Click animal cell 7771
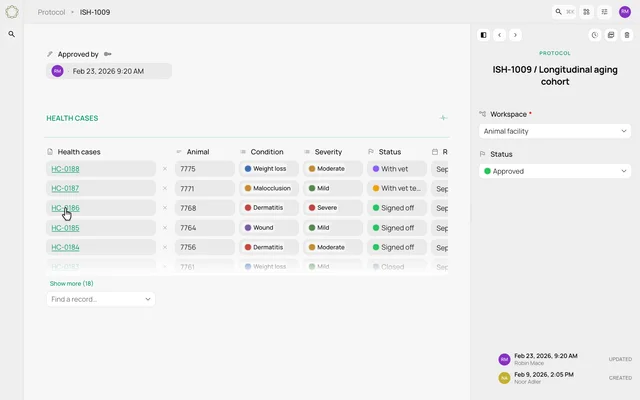Viewport: 640px width, 400px height. pos(205,188)
